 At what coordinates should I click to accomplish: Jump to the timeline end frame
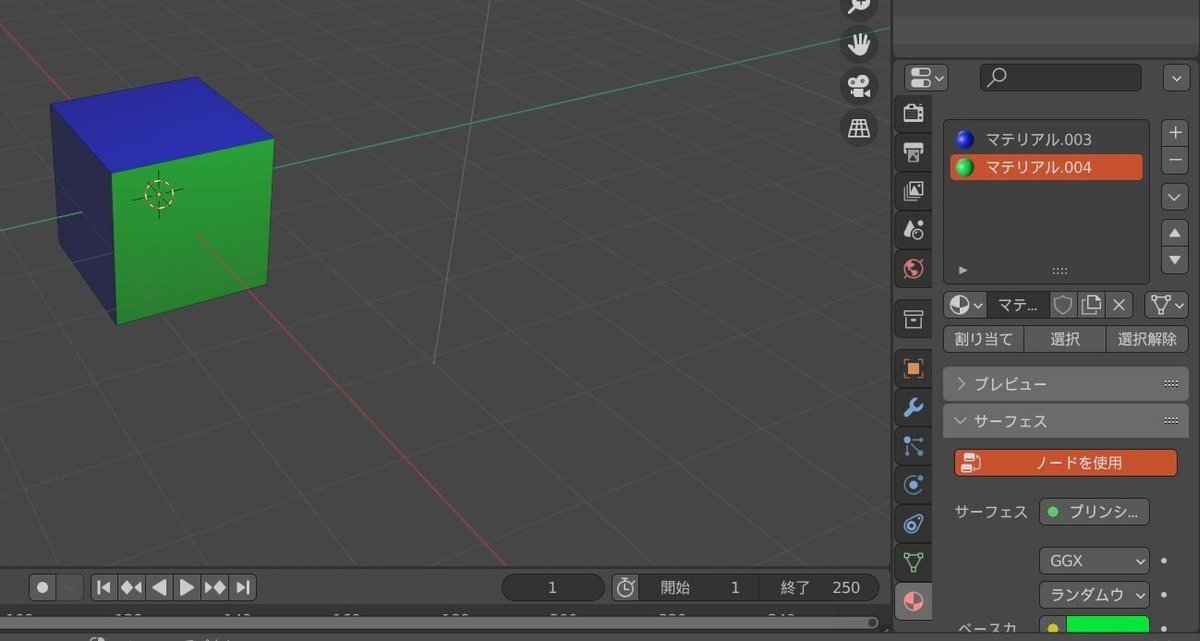[242, 587]
